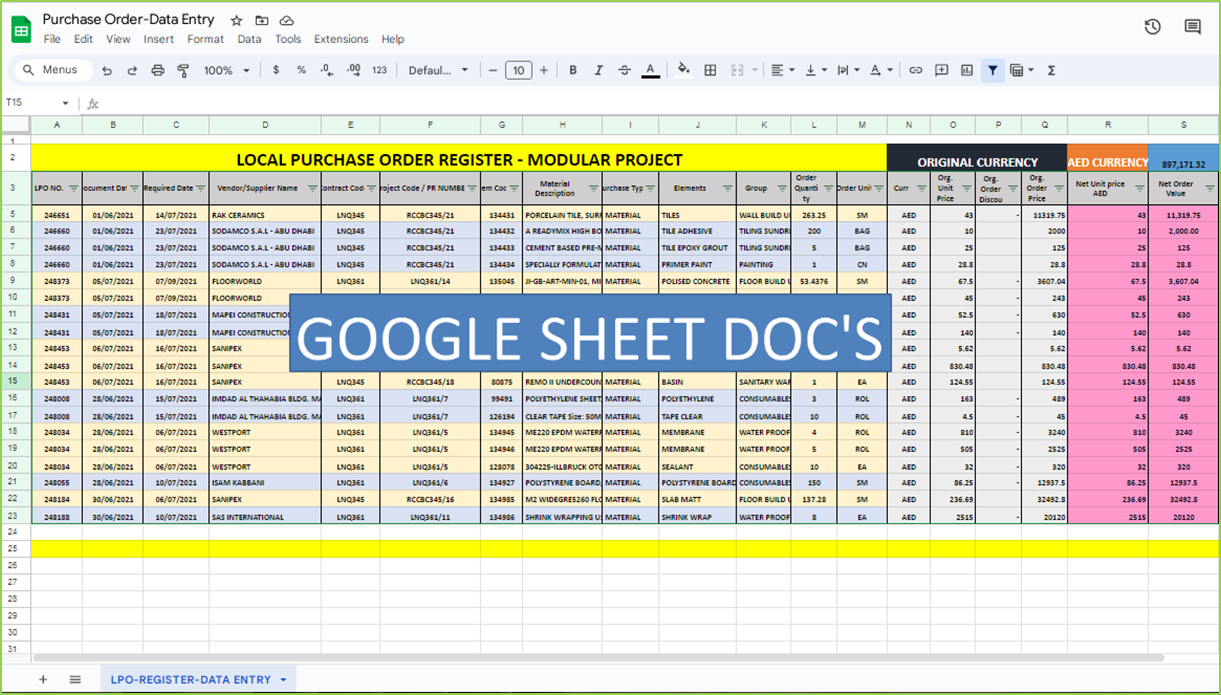Image resolution: width=1221 pixels, height=695 pixels.
Task: Insert chart via toolbar icon
Action: [967, 70]
